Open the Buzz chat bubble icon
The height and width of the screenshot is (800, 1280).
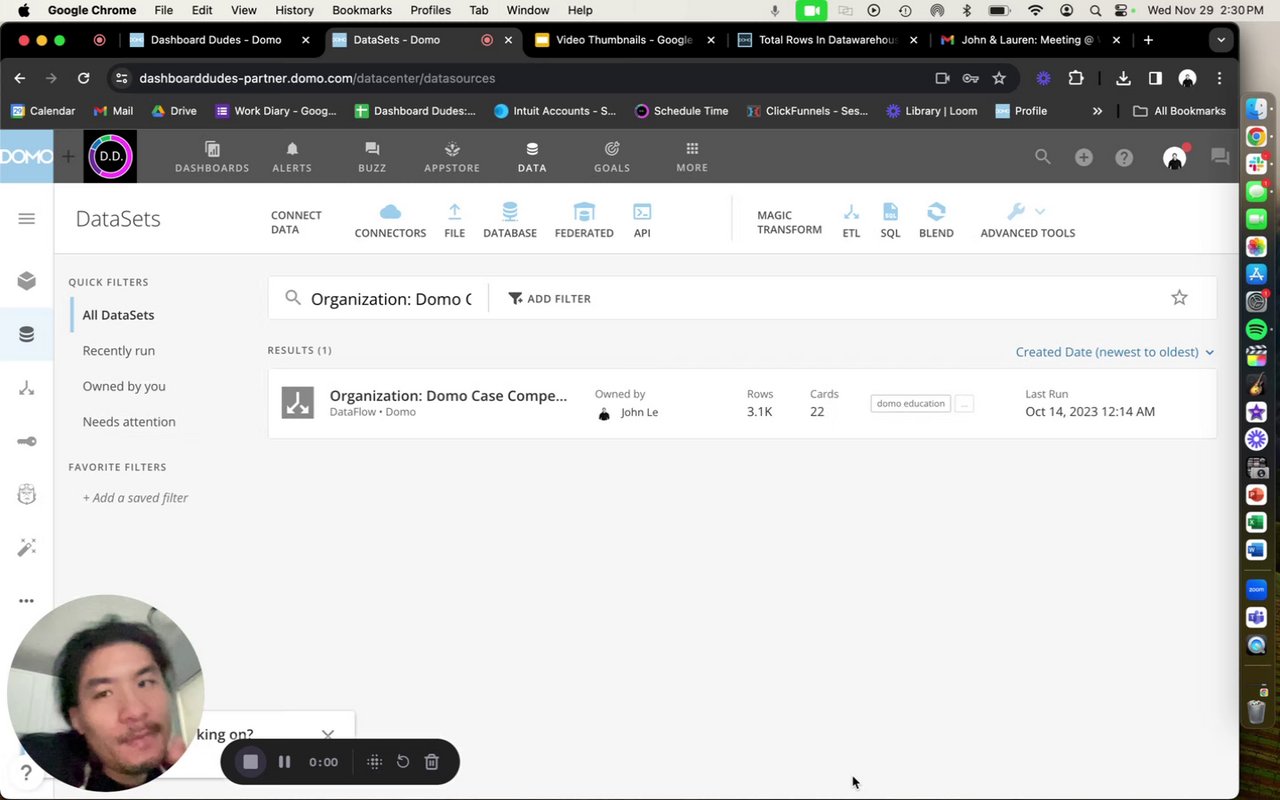click(x=1220, y=157)
